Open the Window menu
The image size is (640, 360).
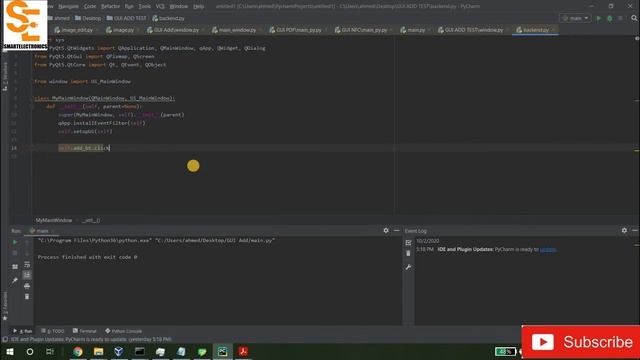click(x=179, y=7)
